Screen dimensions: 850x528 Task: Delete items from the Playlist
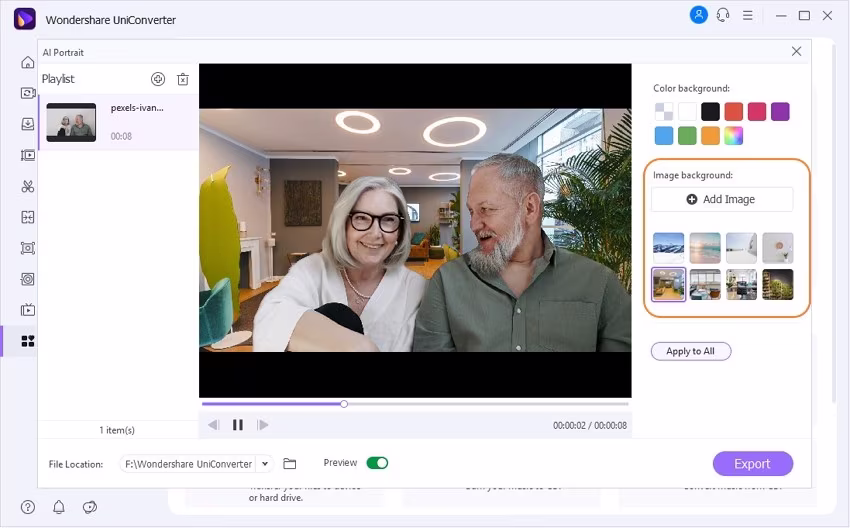click(x=183, y=79)
